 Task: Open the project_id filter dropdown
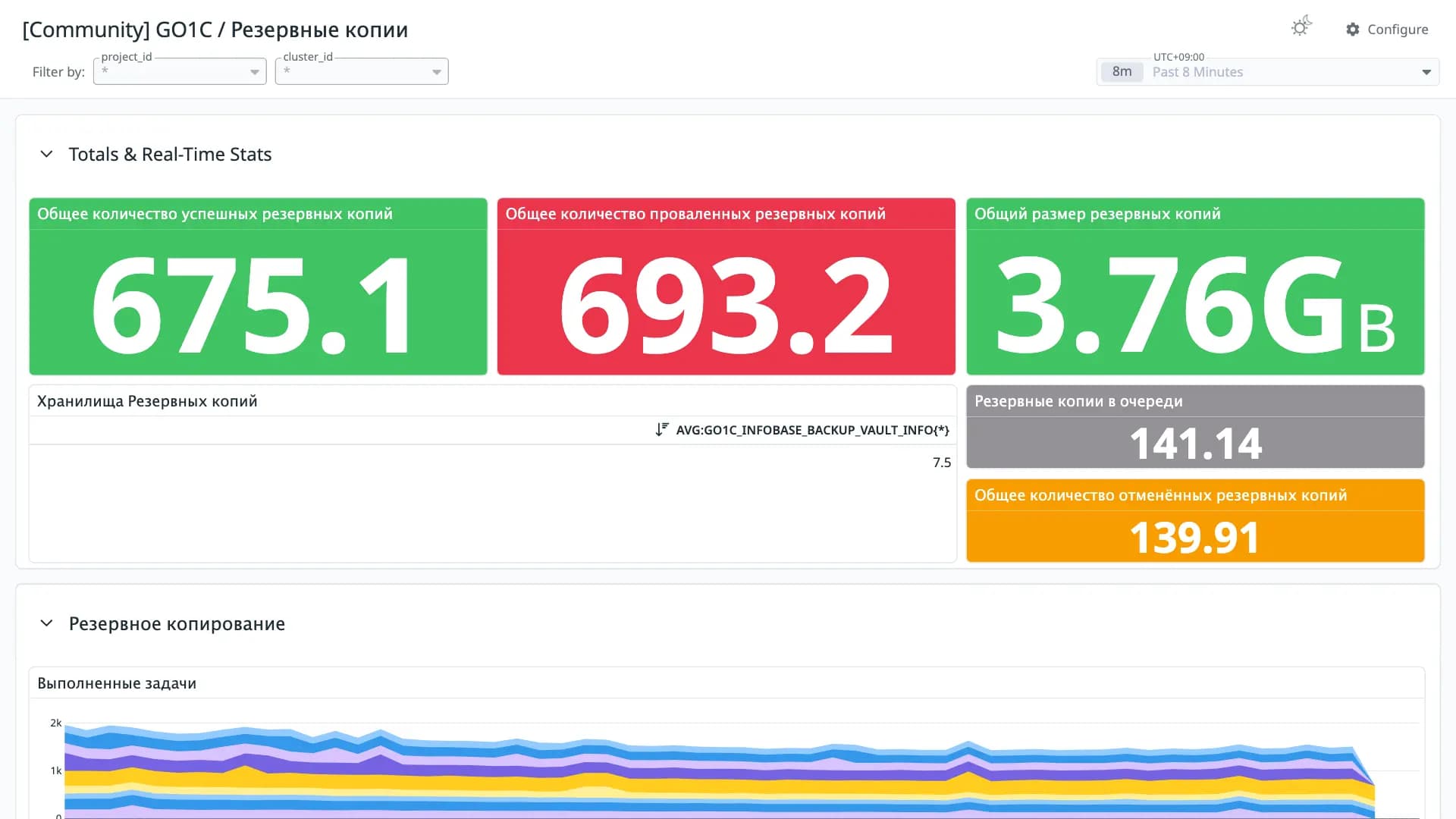(180, 71)
